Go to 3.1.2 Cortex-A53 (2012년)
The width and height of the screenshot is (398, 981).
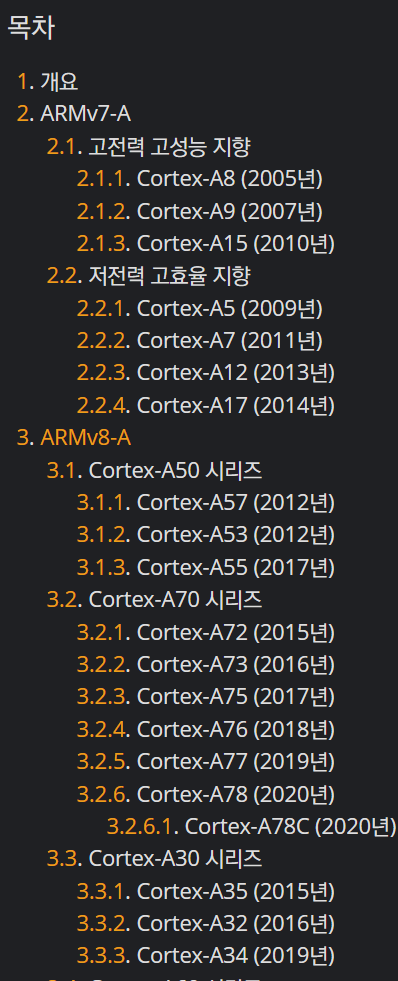[206, 536]
